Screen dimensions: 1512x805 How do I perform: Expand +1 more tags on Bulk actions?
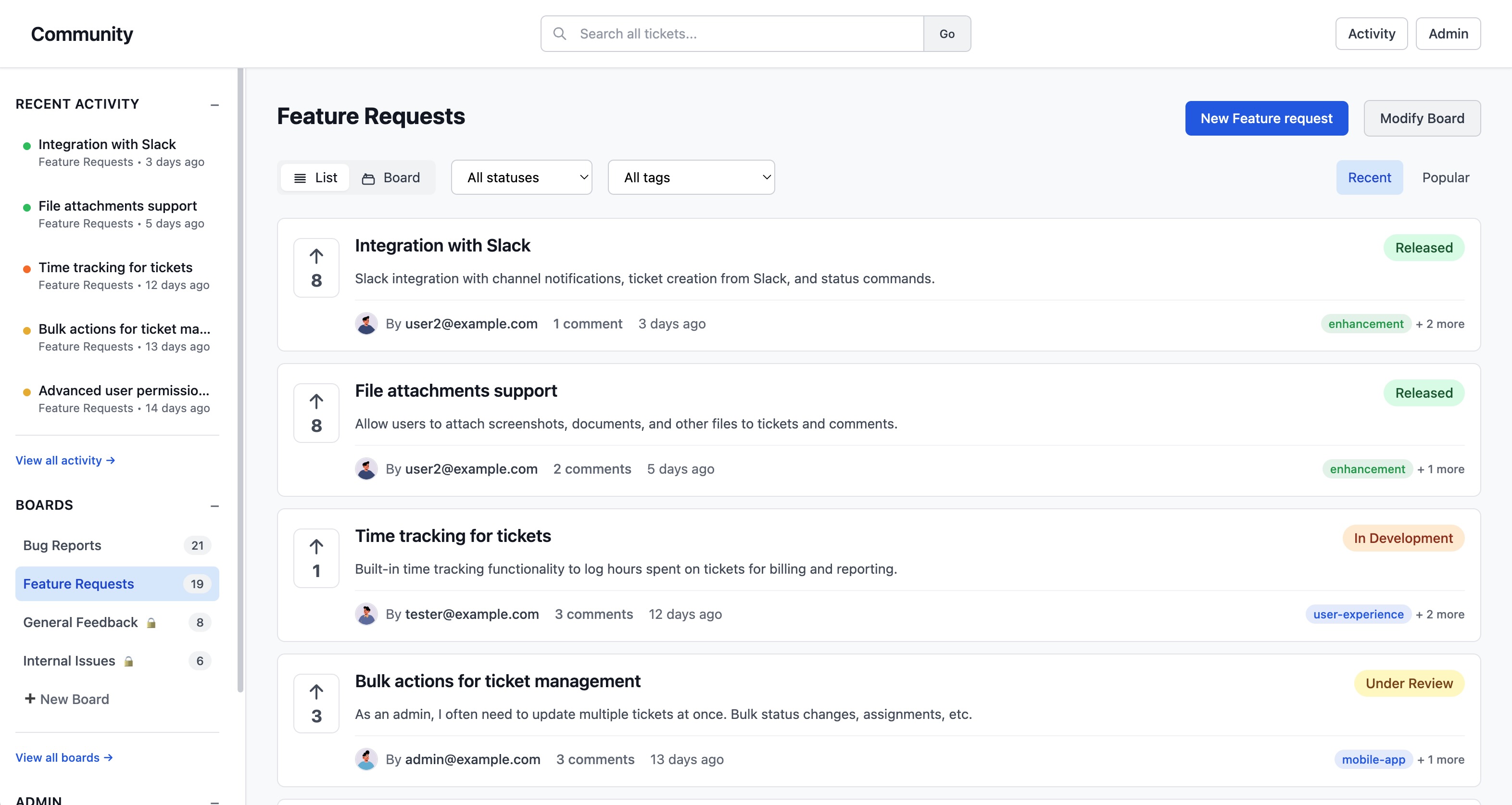tap(1440, 759)
